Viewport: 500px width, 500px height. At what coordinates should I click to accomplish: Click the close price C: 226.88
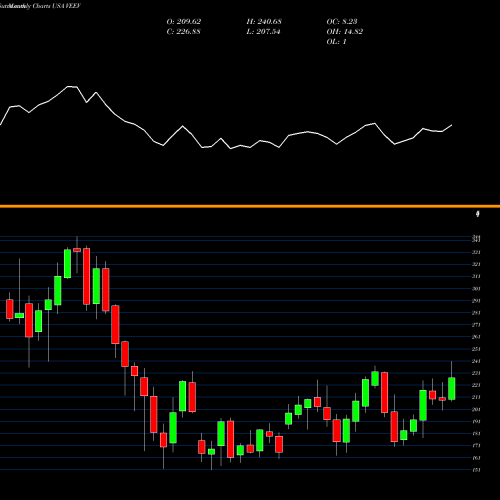click(184, 32)
